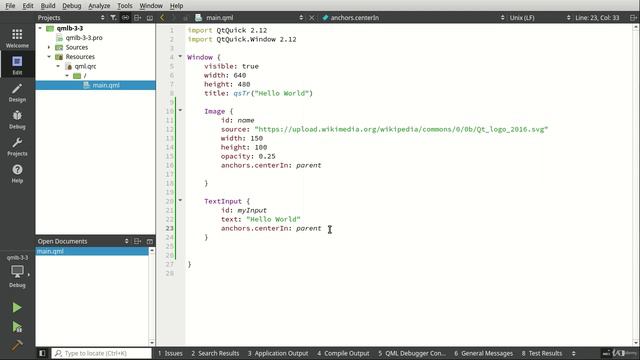
Task: Open the Build menu
Action: 48,6
